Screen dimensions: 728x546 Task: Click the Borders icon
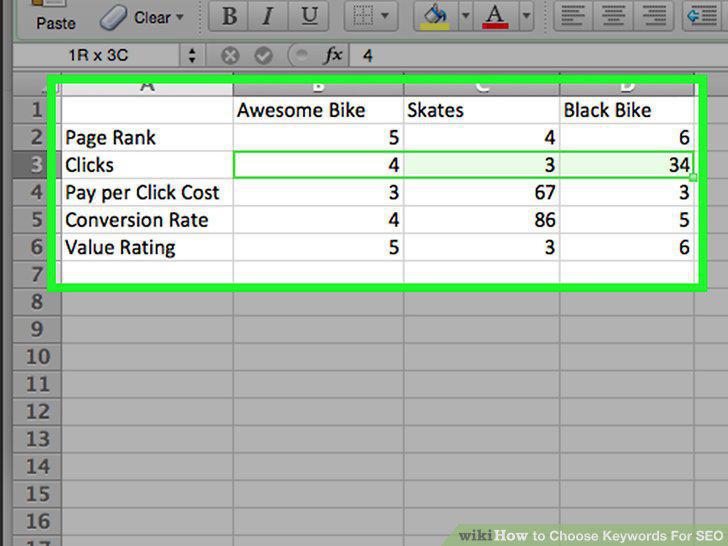coord(363,16)
